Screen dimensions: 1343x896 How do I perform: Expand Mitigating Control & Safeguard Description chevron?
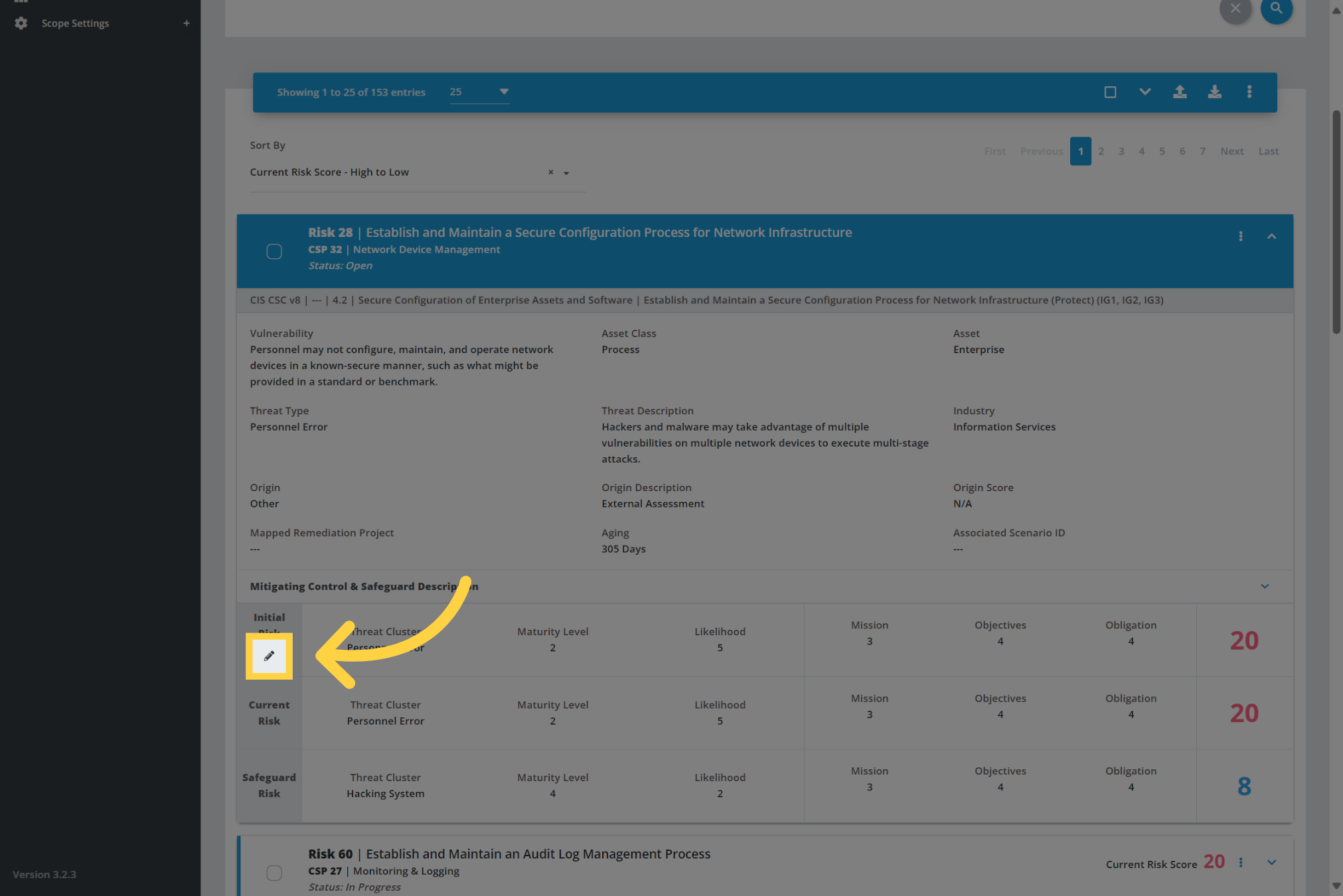pyautogui.click(x=1264, y=587)
